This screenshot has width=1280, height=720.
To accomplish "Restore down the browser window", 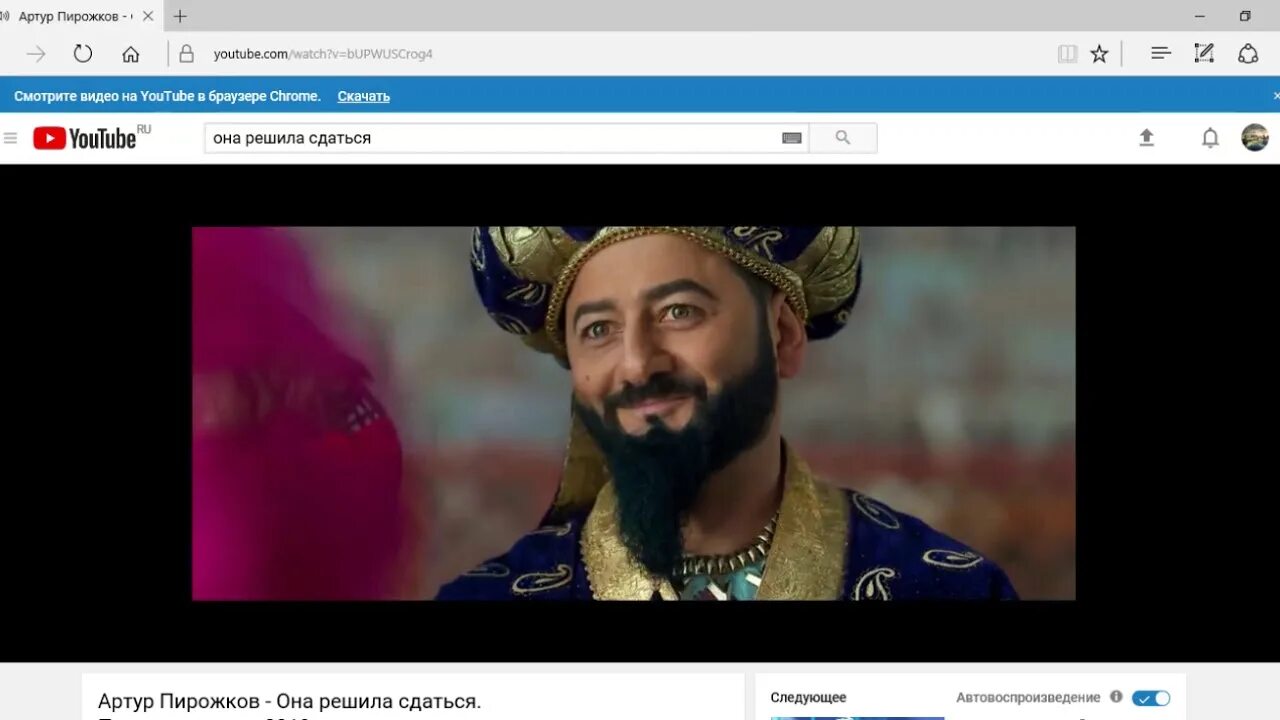I will (x=1245, y=16).
